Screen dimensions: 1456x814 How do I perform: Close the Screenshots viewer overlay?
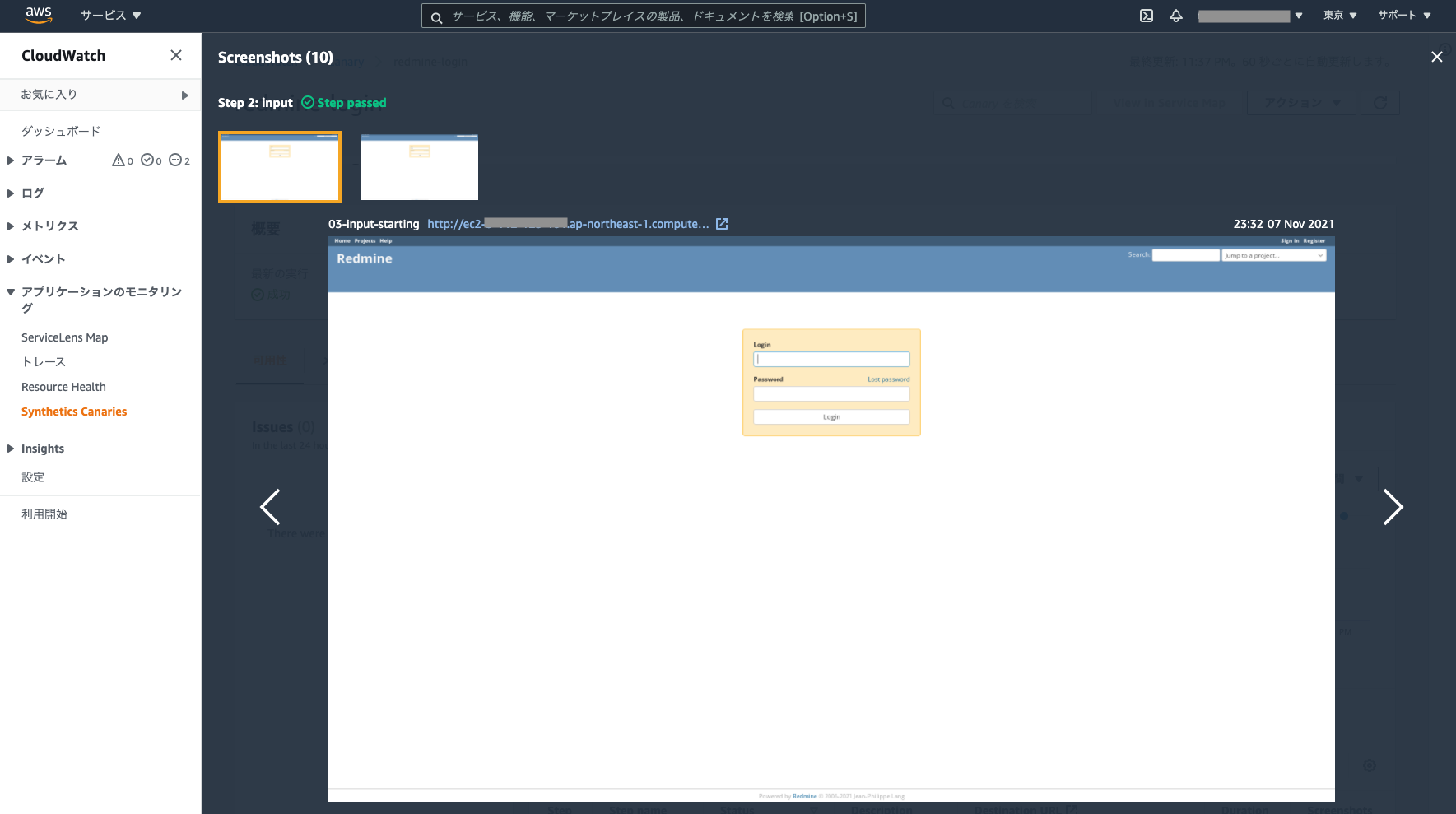(1436, 57)
